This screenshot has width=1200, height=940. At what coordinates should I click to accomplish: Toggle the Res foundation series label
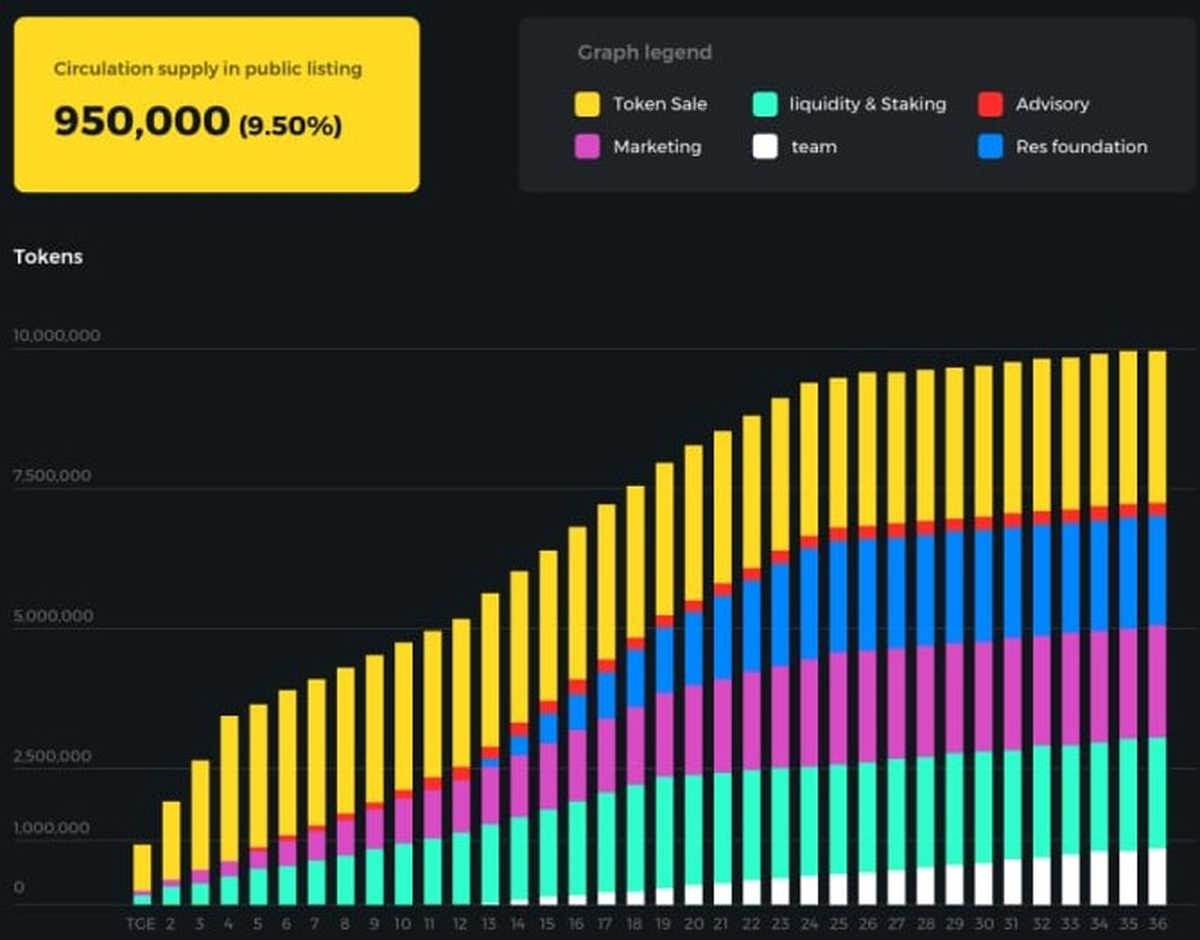point(1081,147)
